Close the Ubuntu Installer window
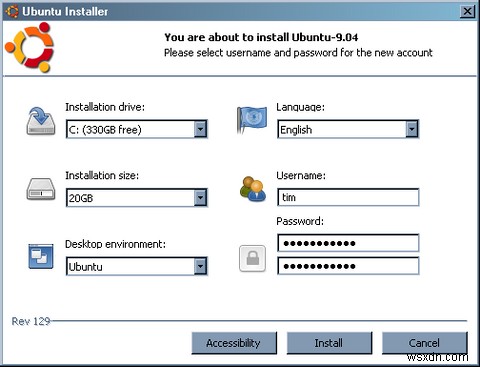The width and height of the screenshot is (480, 367). pyautogui.click(x=467, y=12)
